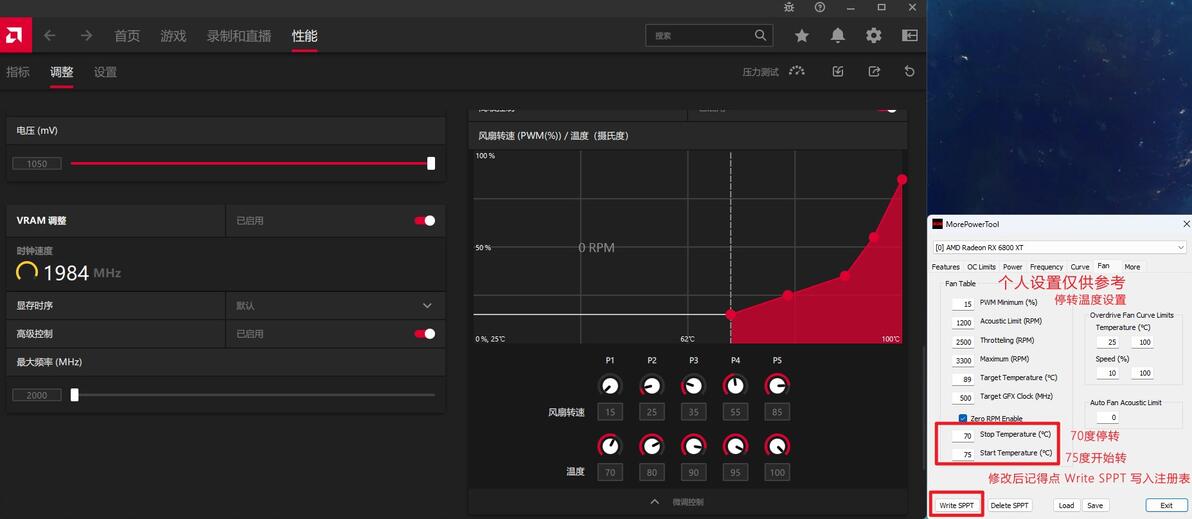Click the 电压 (mV) slider handle
1192x519 pixels.
pos(431,163)
